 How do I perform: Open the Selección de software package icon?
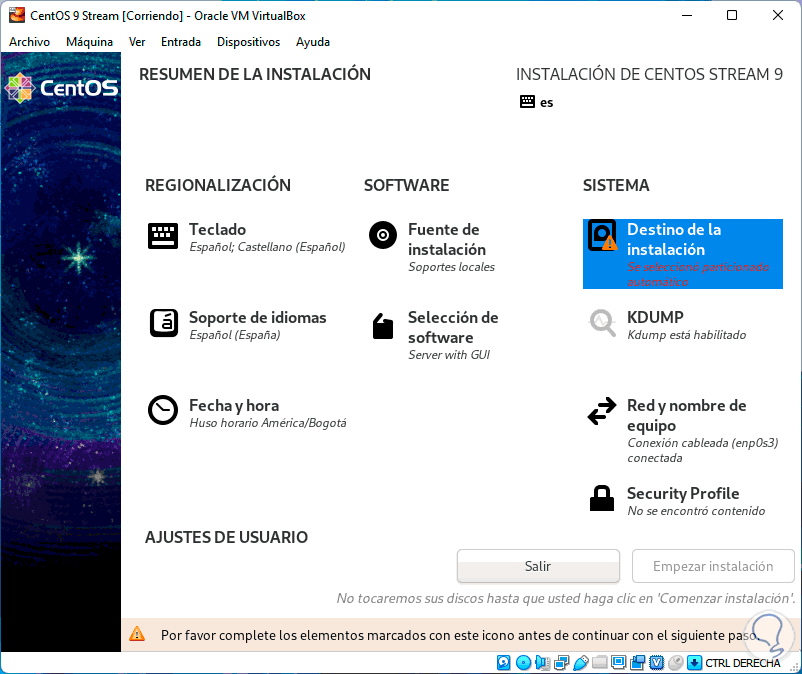tap(383, 326)
